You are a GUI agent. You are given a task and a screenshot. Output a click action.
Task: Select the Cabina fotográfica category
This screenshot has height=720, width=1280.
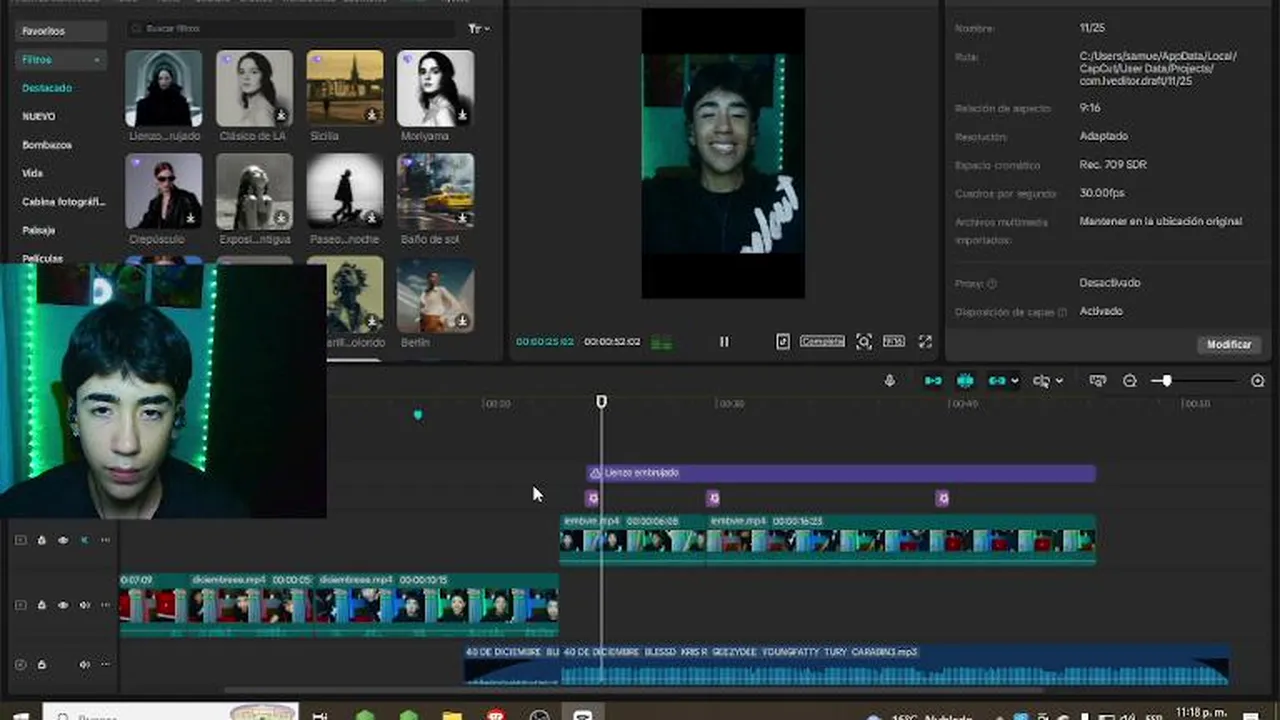coord(63,202)
